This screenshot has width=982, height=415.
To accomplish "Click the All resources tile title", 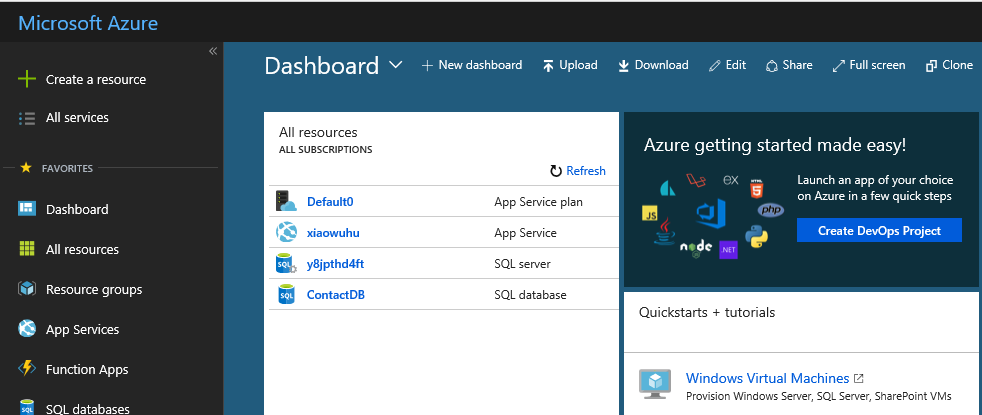I will click(x=318, y=133).
